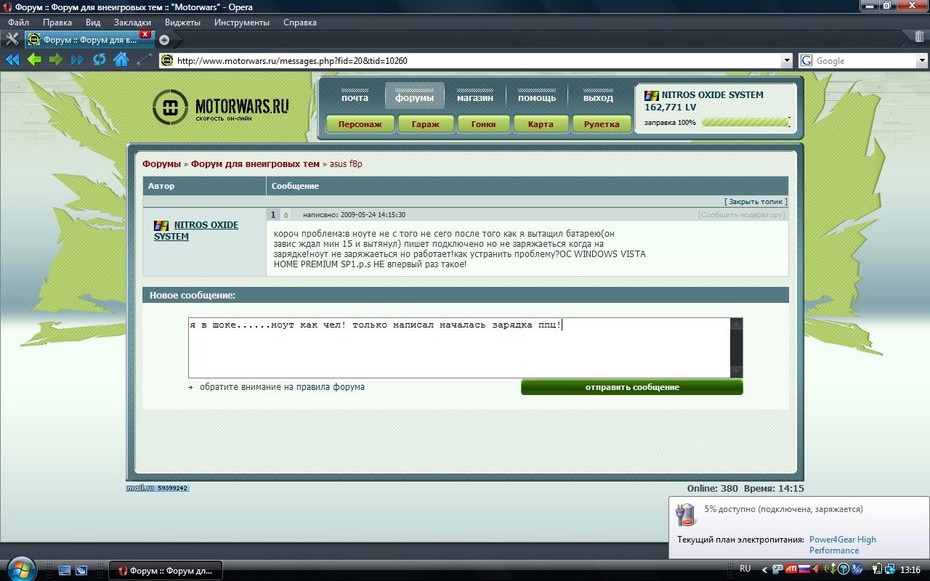
Task: Click the Закрыть топик link
Action: (755, 201)
